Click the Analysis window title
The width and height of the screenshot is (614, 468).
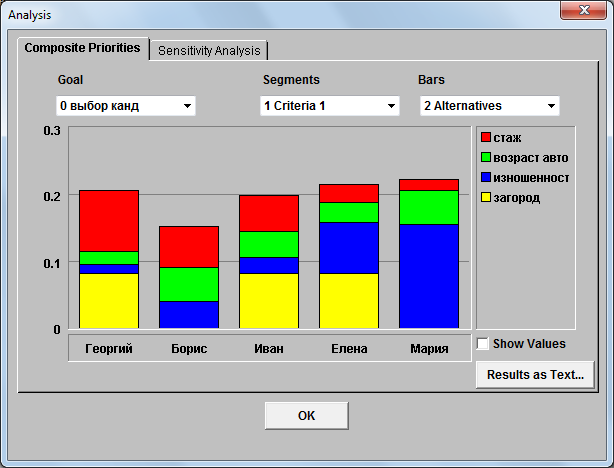click(30, 15)
